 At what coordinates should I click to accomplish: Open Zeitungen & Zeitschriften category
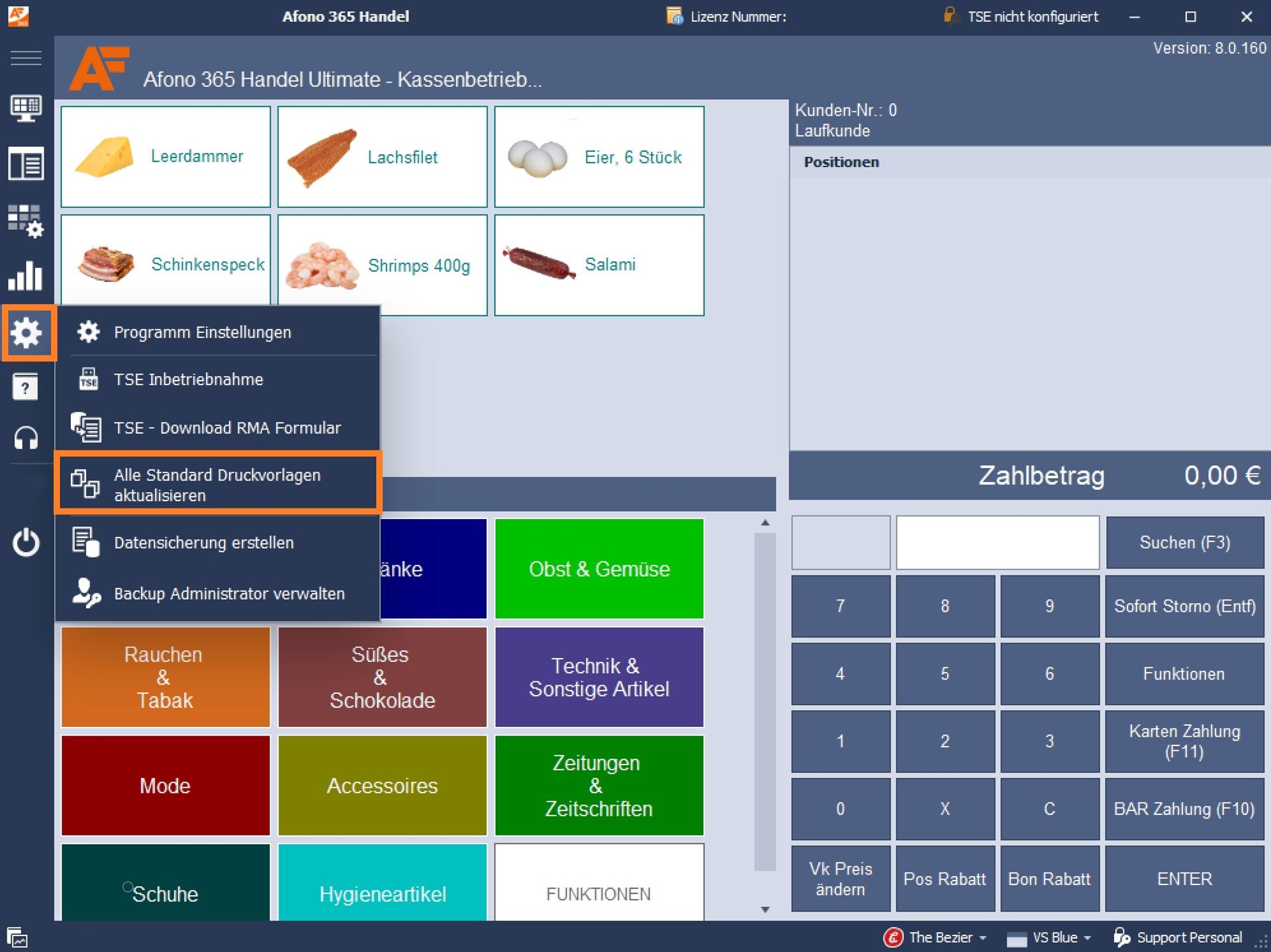[599, 785]
